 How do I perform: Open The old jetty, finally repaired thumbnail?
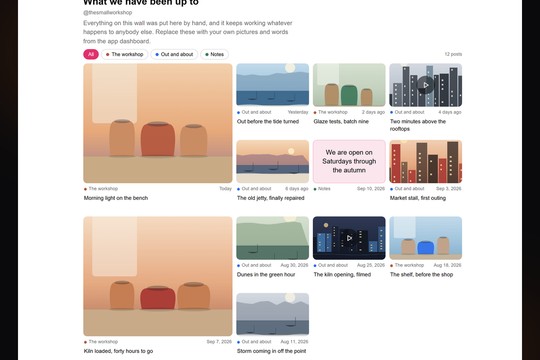[x=272, y=161]
